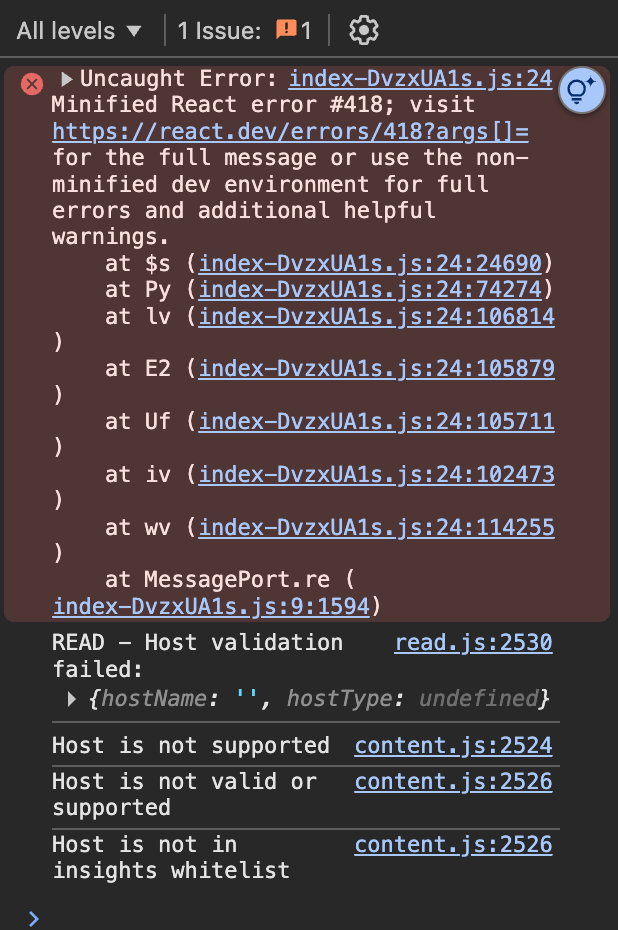Open the react.dev errors 418 link
The image size is (618, 930).
pyautogui.click(x=290, y=131)
